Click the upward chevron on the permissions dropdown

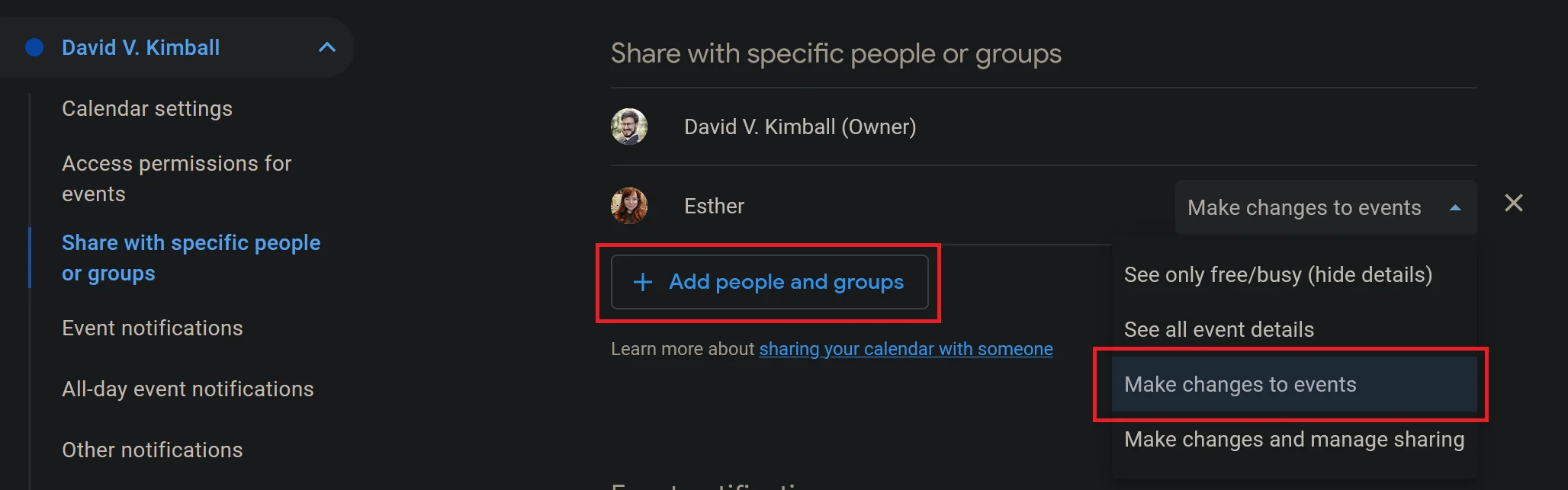[1455, 207]
